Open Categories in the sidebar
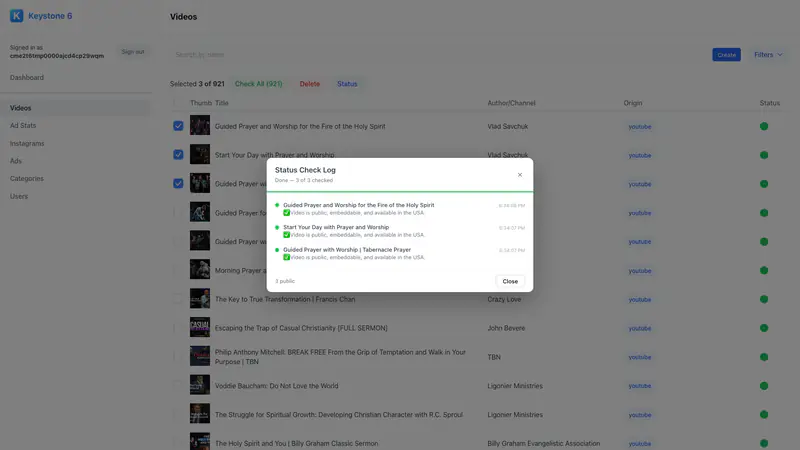Viewport: 800px width, 450px height. [x=27, y=179]
